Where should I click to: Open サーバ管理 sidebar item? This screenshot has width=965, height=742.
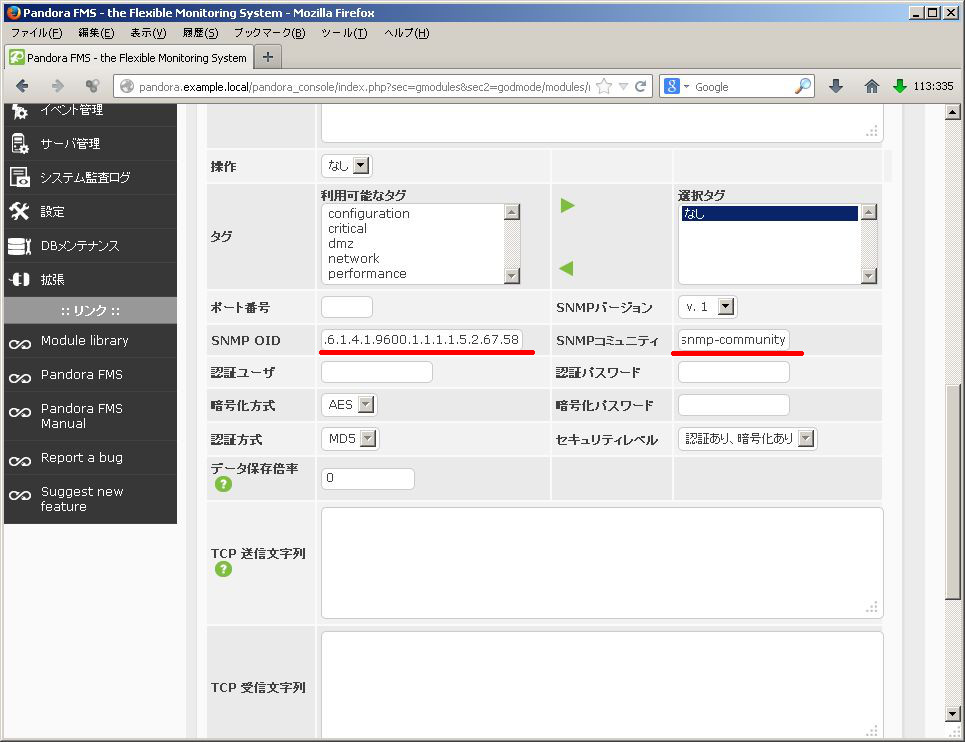click(90, 144)
